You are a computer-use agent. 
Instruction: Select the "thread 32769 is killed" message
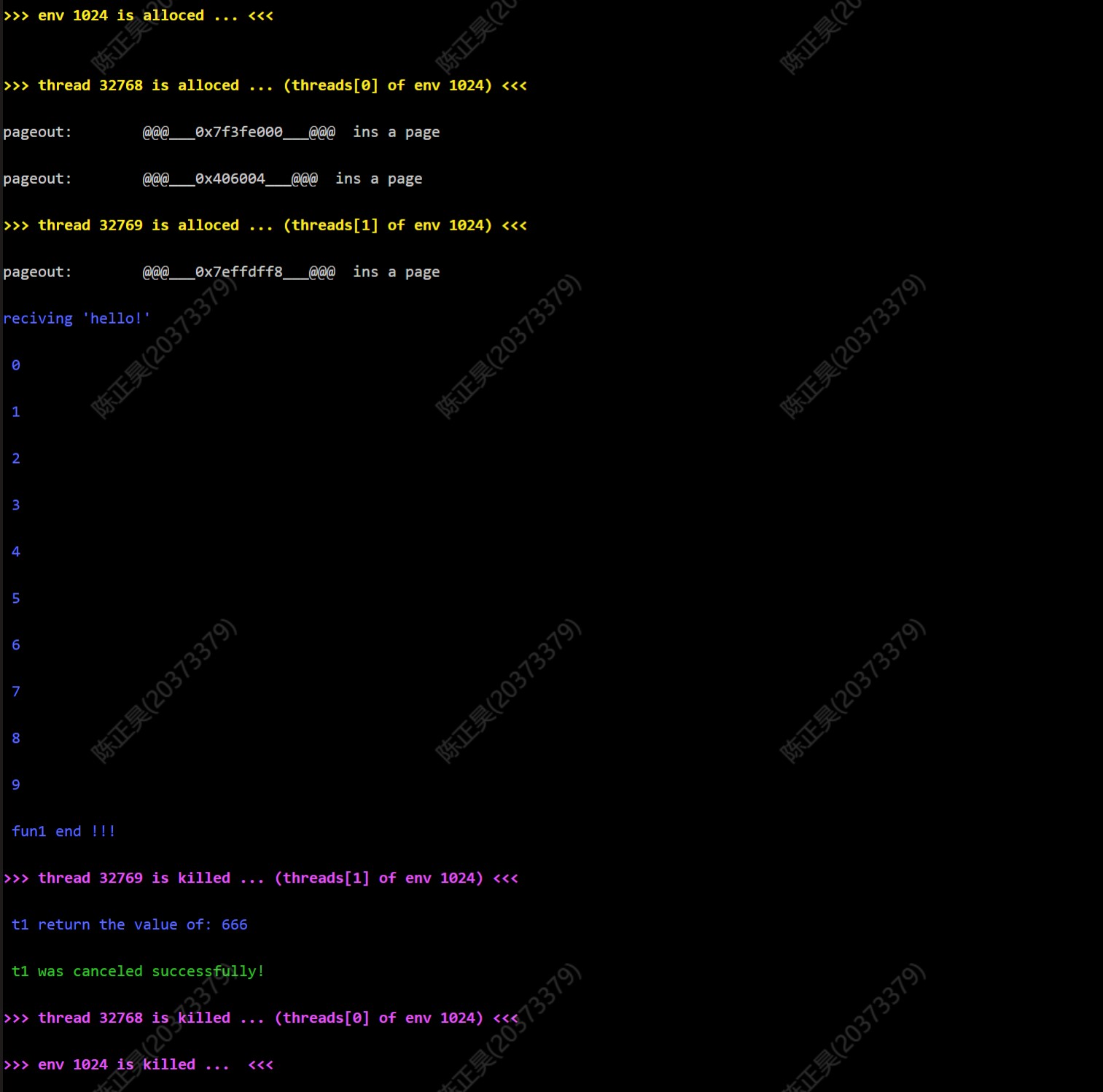coord(260,878)
